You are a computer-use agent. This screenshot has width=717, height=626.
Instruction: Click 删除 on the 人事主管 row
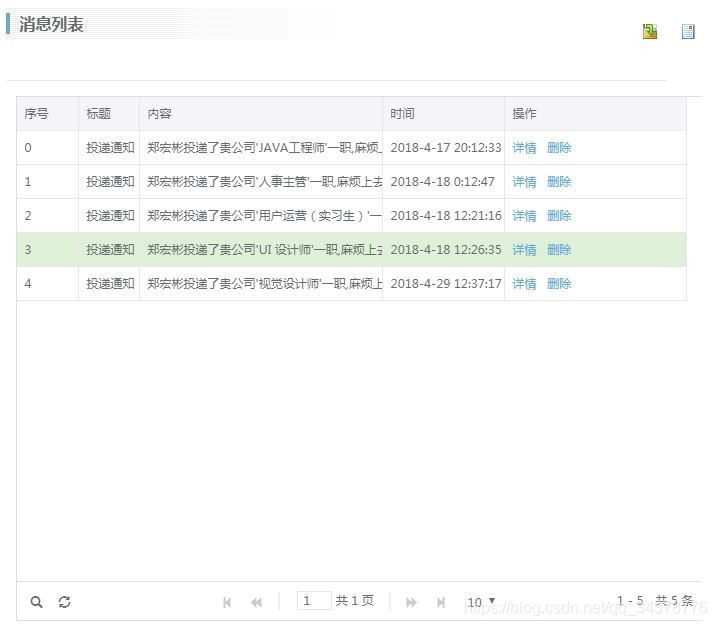tap(559, 182)
